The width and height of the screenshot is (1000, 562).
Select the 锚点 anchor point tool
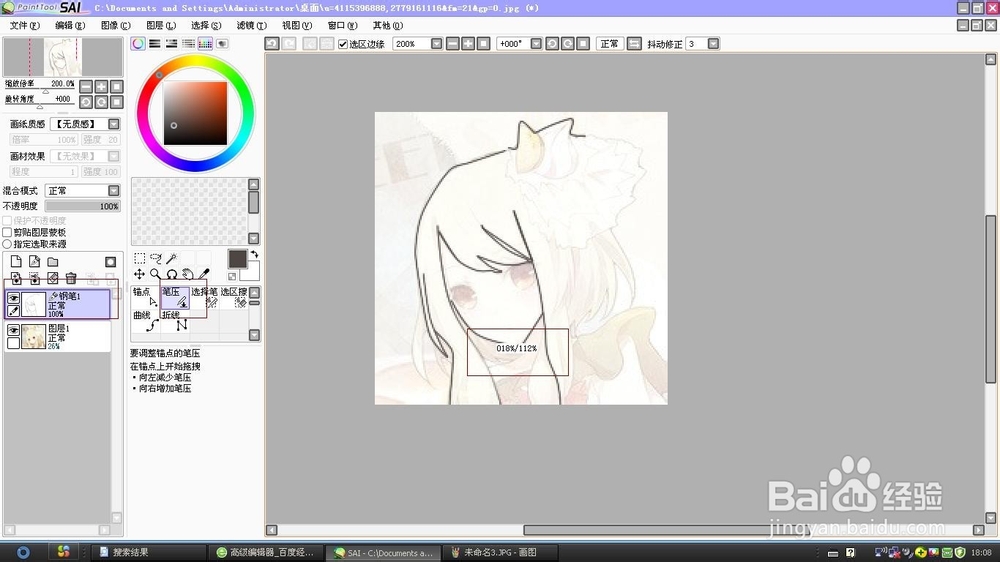[x=145, y=297]
